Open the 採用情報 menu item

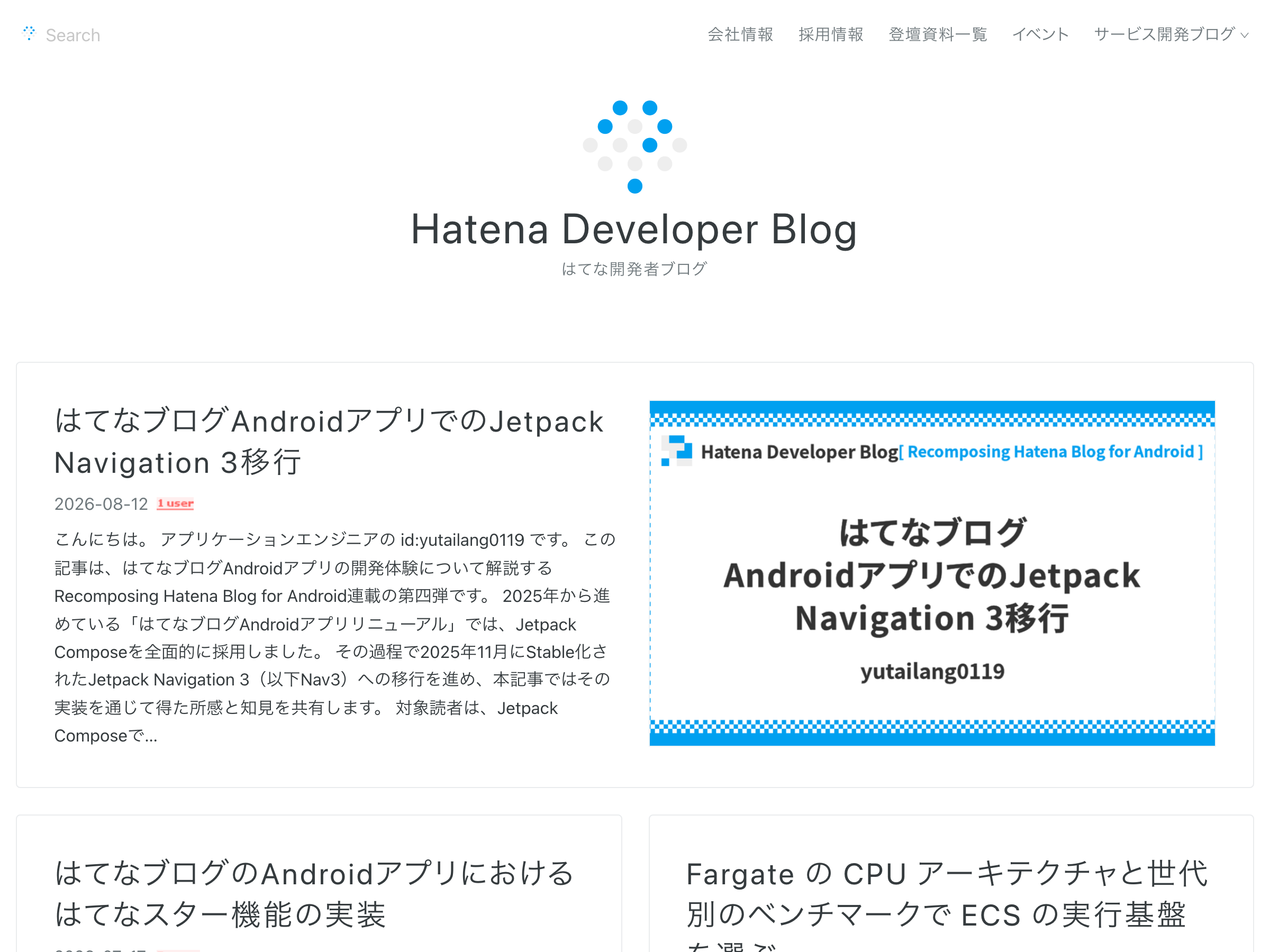click(x=831, y=34)
